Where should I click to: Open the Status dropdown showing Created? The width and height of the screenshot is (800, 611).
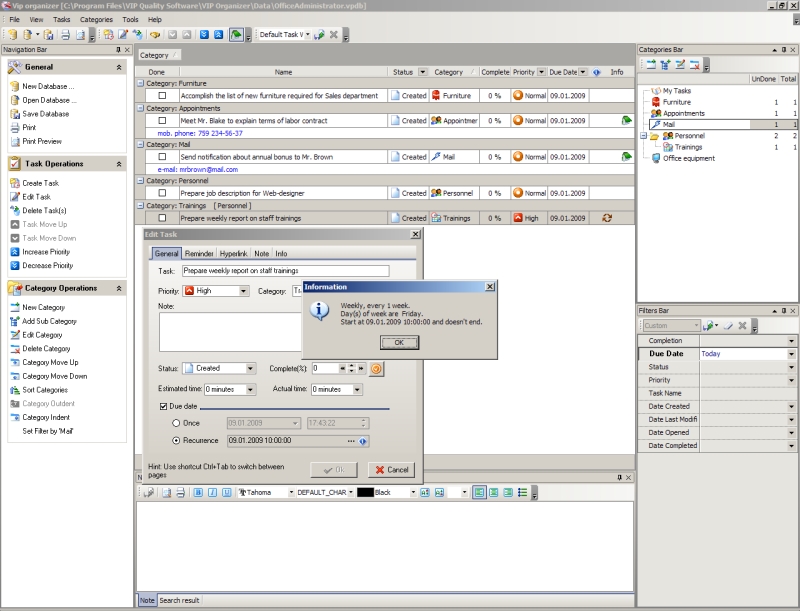[250, 368]
